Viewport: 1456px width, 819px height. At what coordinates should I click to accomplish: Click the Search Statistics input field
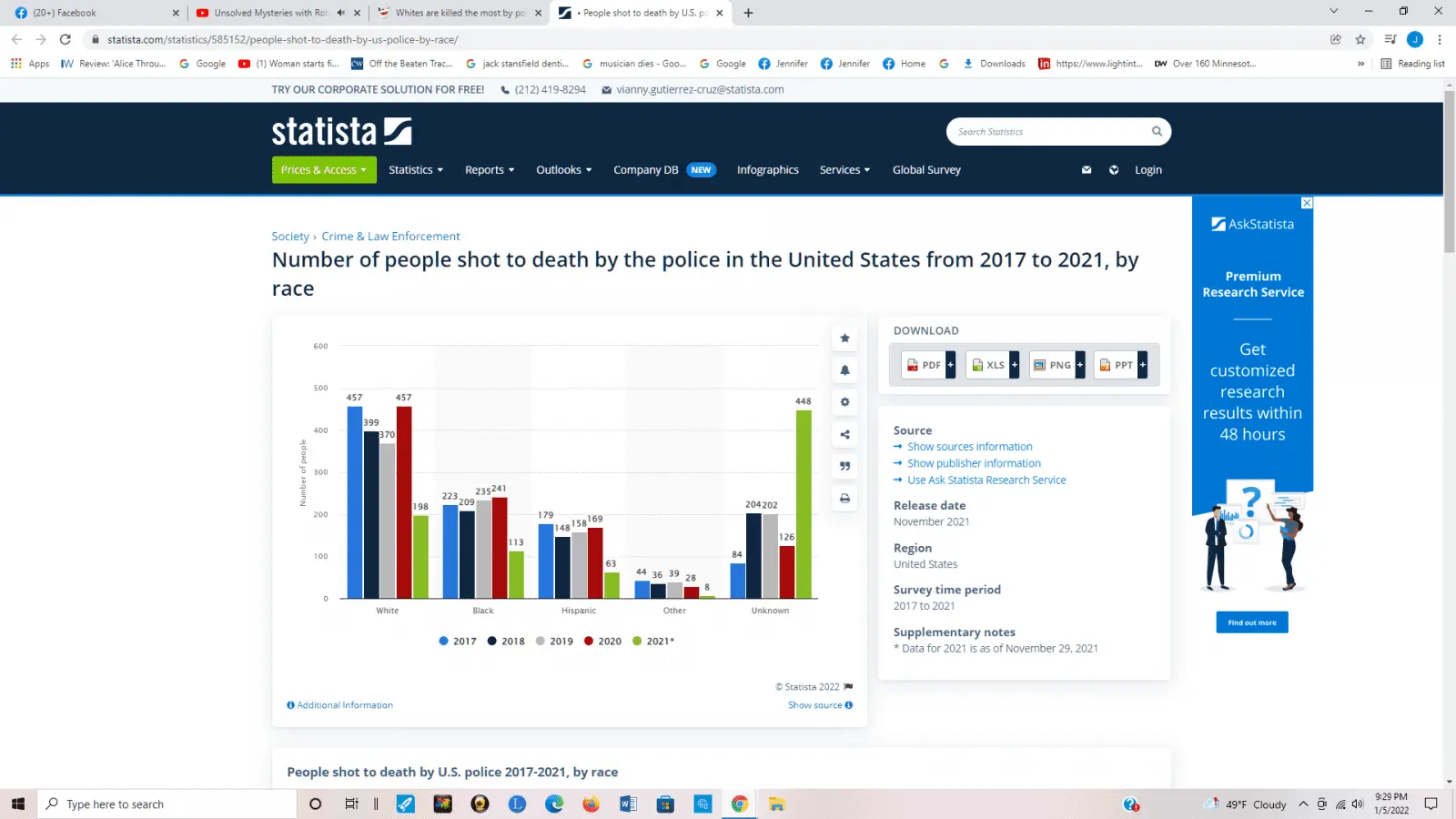(1046, 132)
